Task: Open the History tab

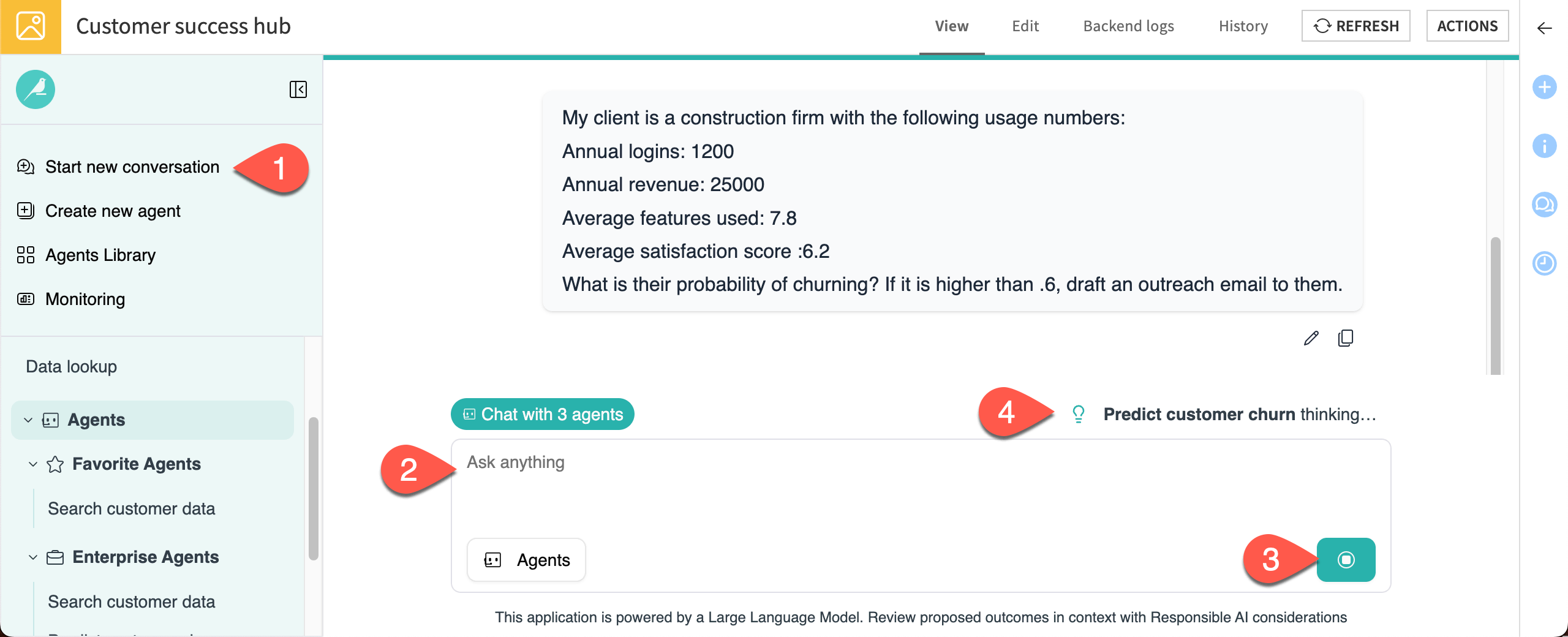Action: point(1243,26)
